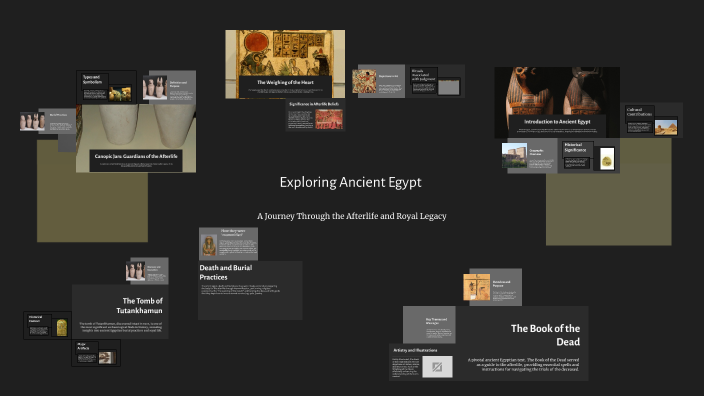
Task: Open 'Significance in Afterlife Beliefs' subtopic
Action: pyautogui.click(x=315, y=115)
